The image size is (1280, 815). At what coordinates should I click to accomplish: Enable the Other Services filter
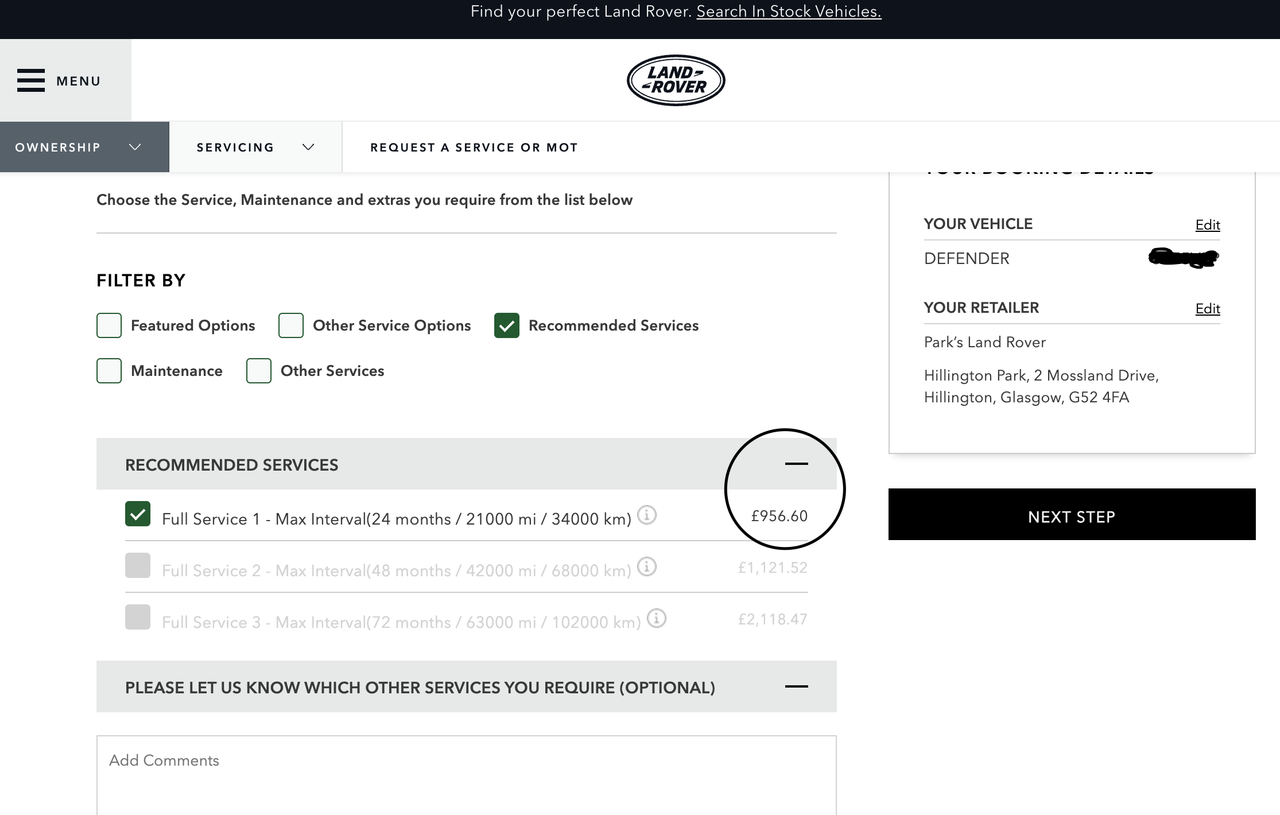point(259,371)
